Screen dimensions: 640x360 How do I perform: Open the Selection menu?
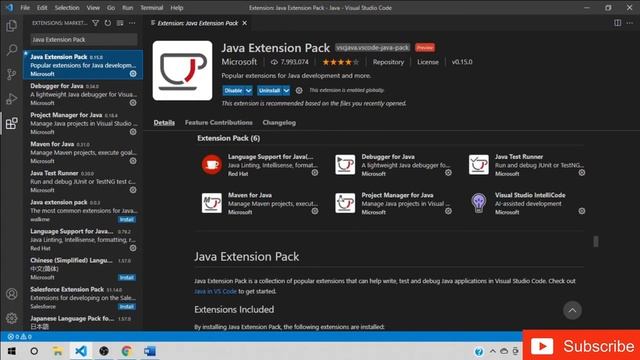click(x=67, y=8)
